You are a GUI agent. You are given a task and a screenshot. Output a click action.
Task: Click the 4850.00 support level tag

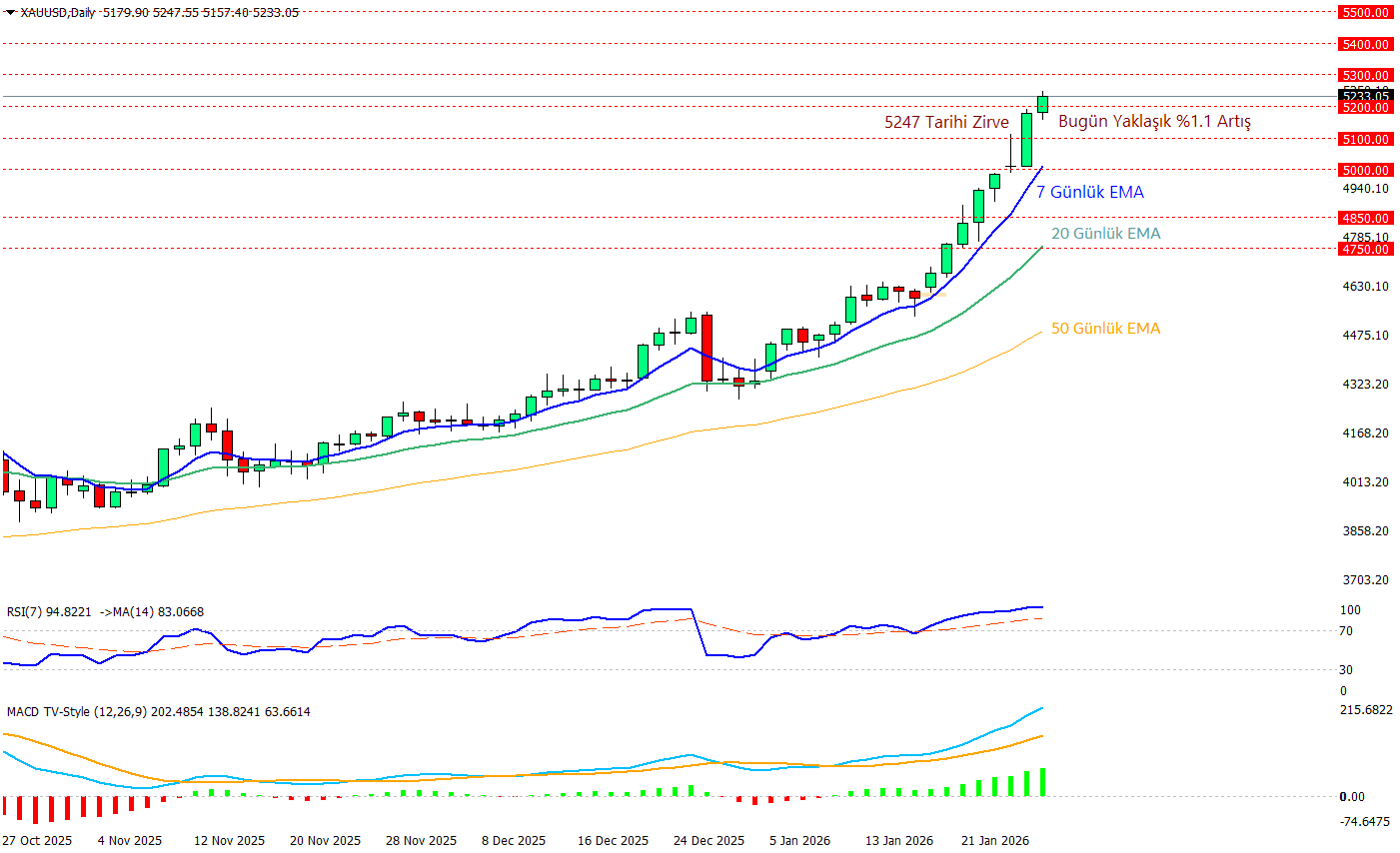(1365, 218)
